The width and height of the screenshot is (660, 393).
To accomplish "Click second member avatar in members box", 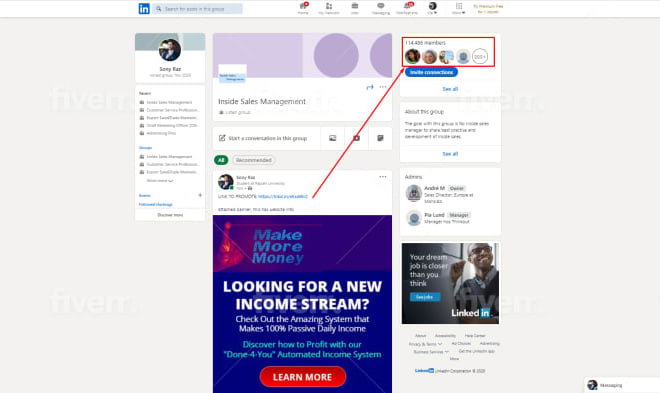I will click(429, 56).
